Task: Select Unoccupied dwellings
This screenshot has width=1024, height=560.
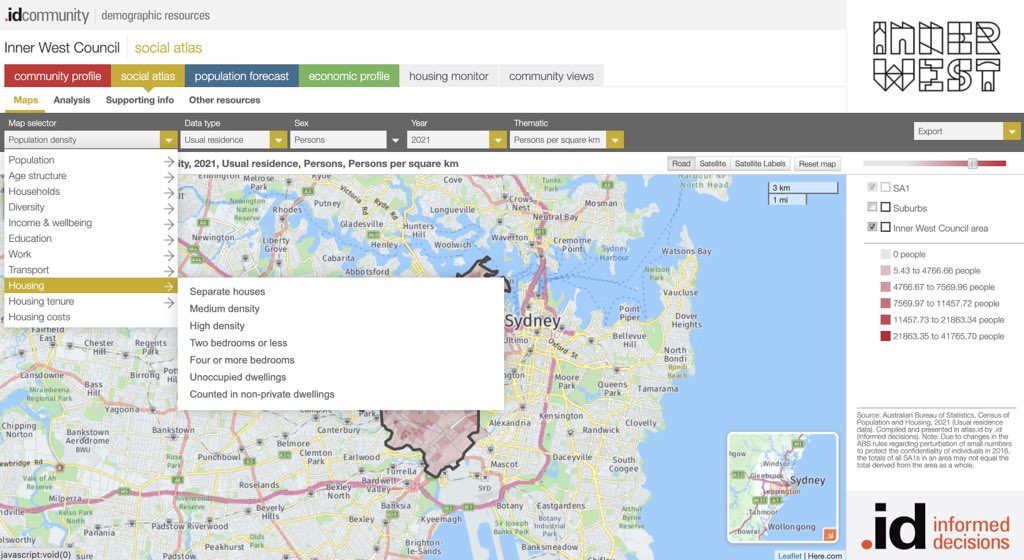Action: pyautogui.click(x=238, y=377)
